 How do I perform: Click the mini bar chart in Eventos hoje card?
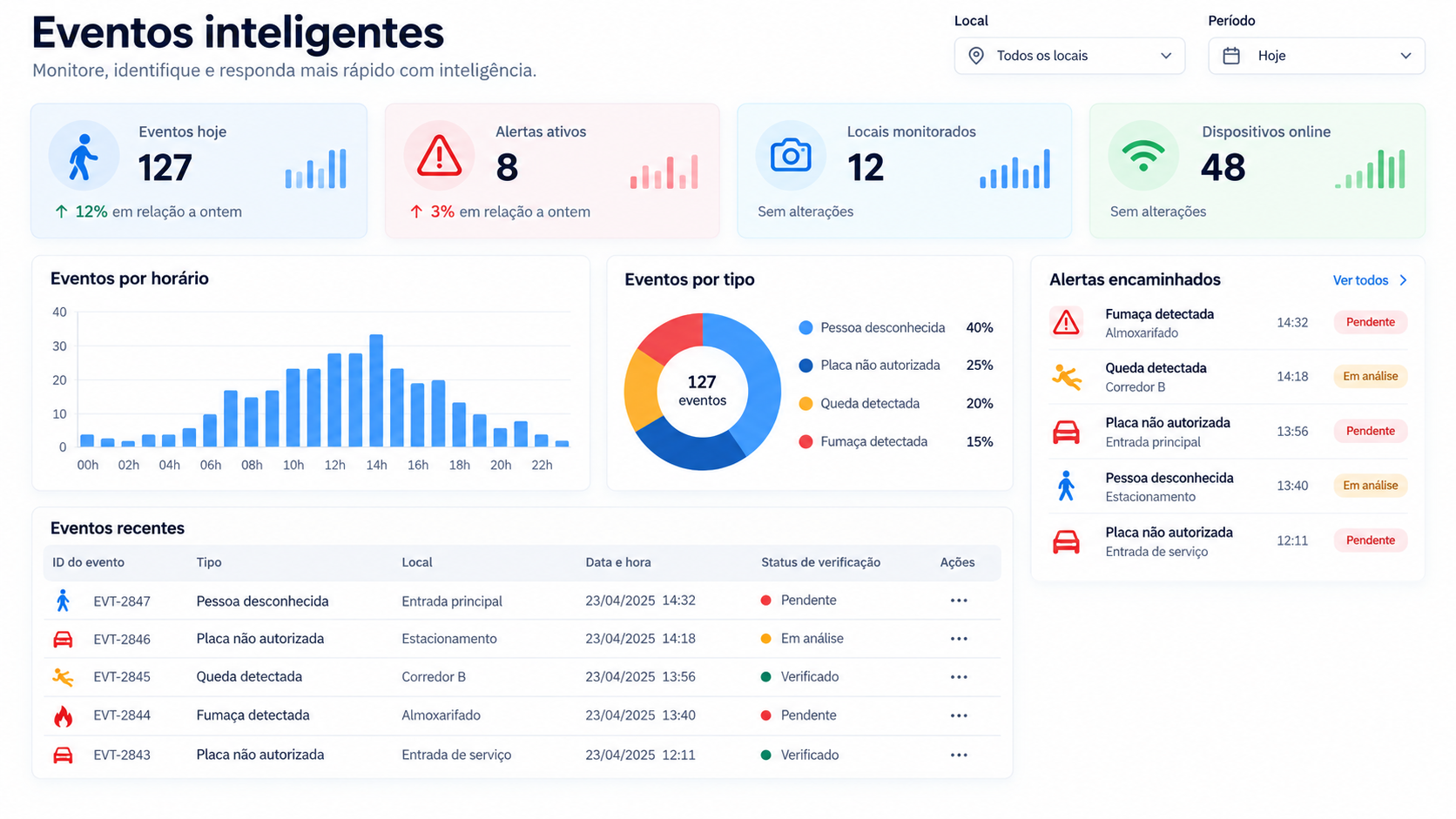(x=315, y=169)
